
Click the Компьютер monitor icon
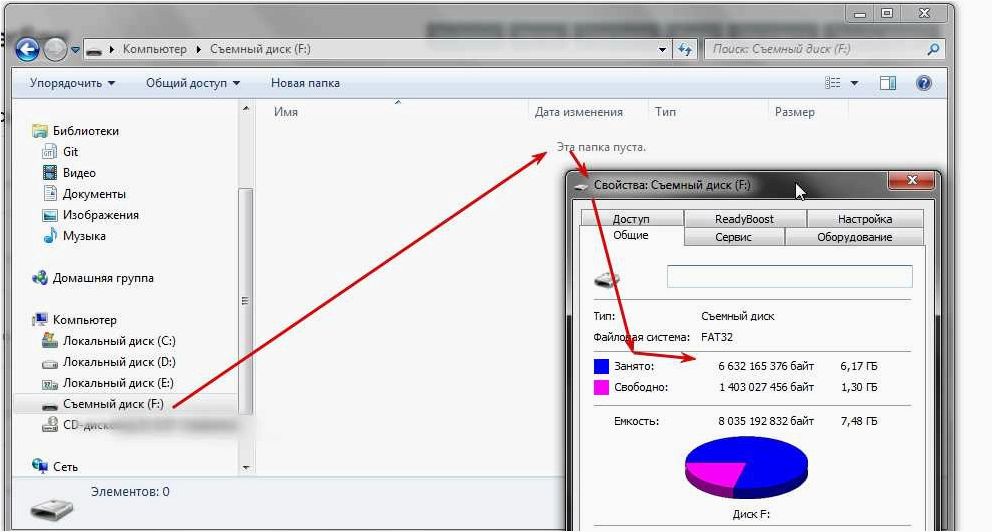(x=40, y=320)
